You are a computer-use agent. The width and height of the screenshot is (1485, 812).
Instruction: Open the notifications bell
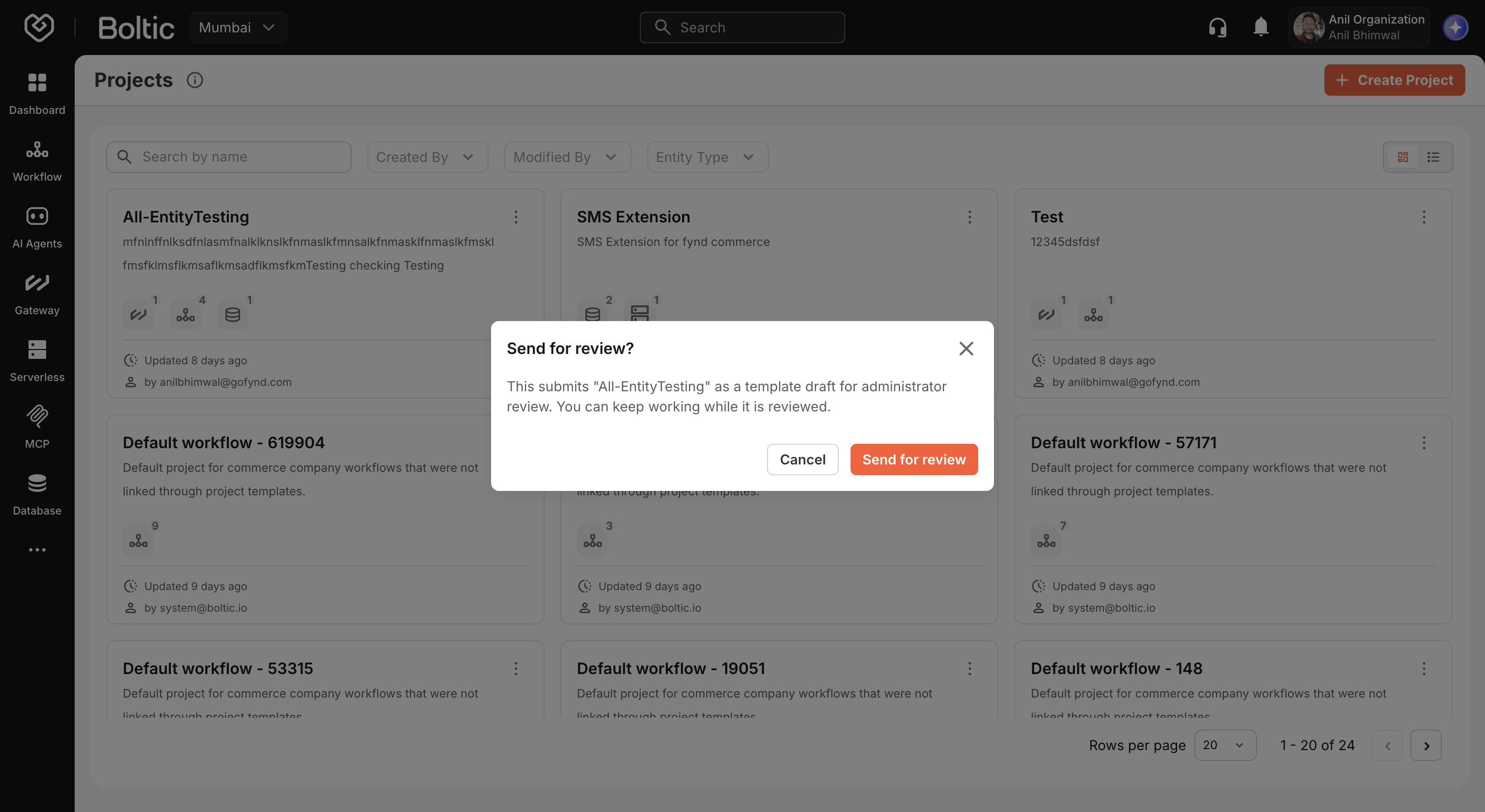pos(1261,27)
